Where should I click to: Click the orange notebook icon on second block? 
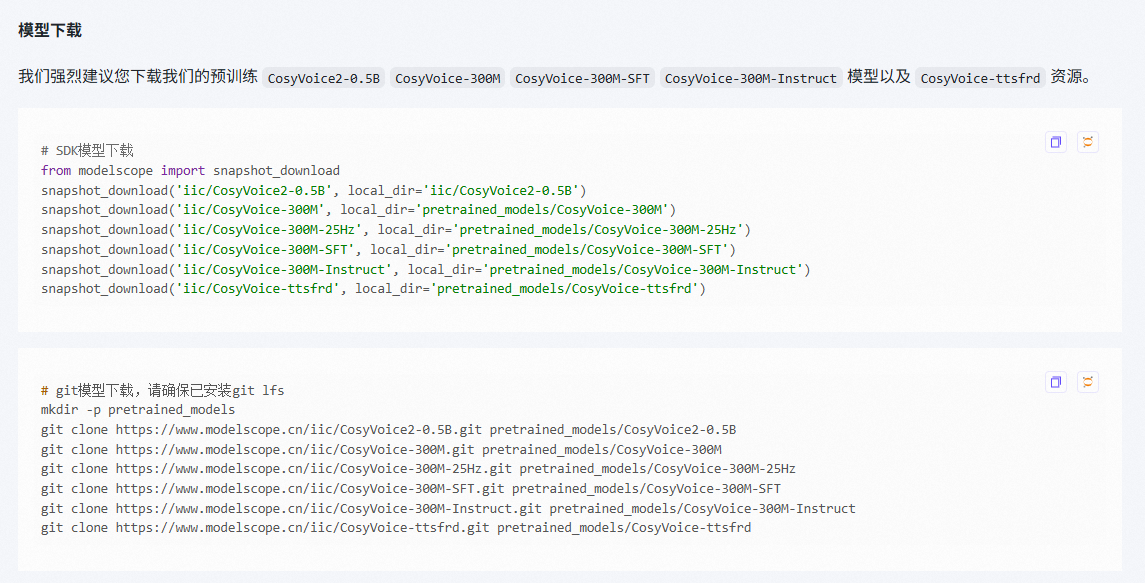[1087, 382]
